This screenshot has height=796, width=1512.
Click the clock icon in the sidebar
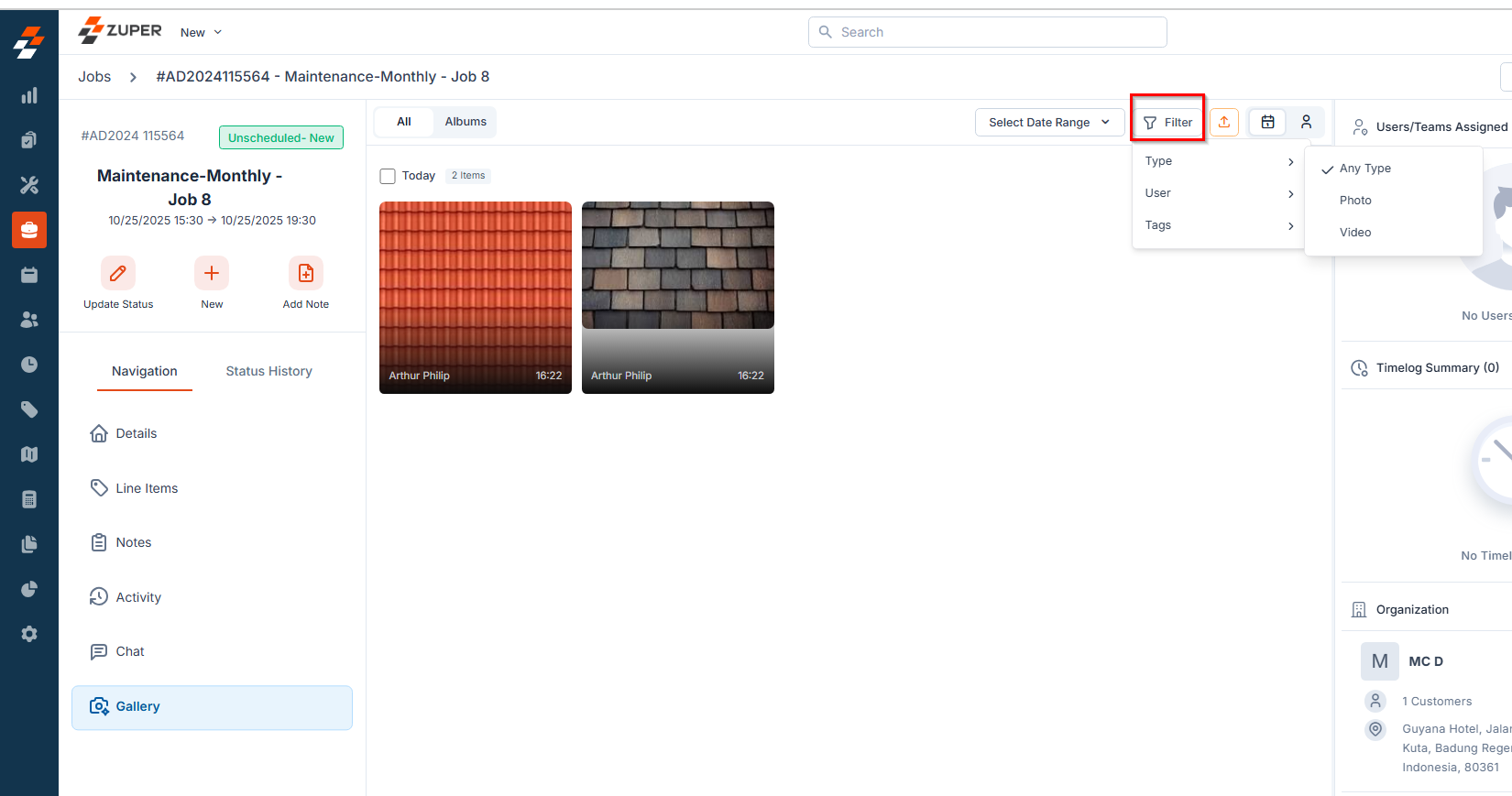pos(29,365)
